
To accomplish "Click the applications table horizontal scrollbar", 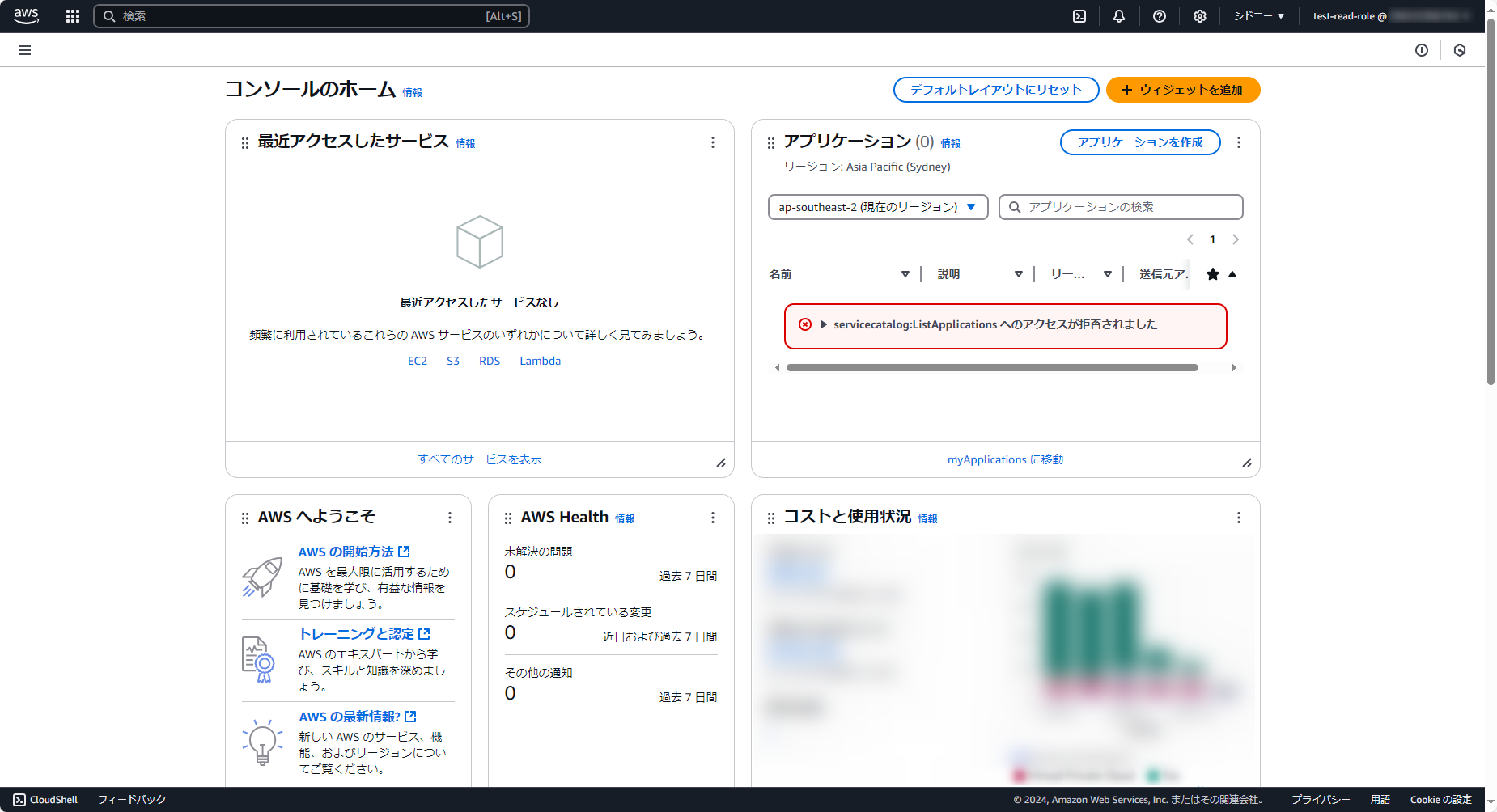I will (x=992, y=368).
